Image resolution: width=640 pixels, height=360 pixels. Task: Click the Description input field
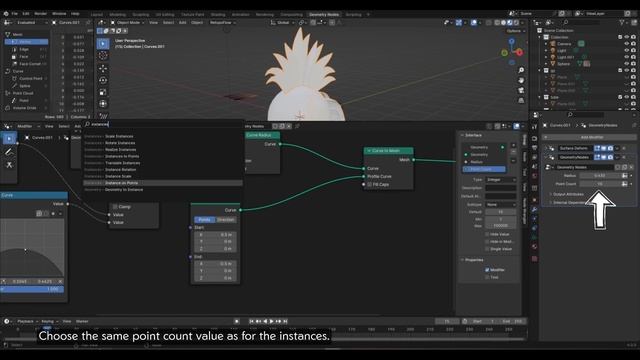point(501,188)
